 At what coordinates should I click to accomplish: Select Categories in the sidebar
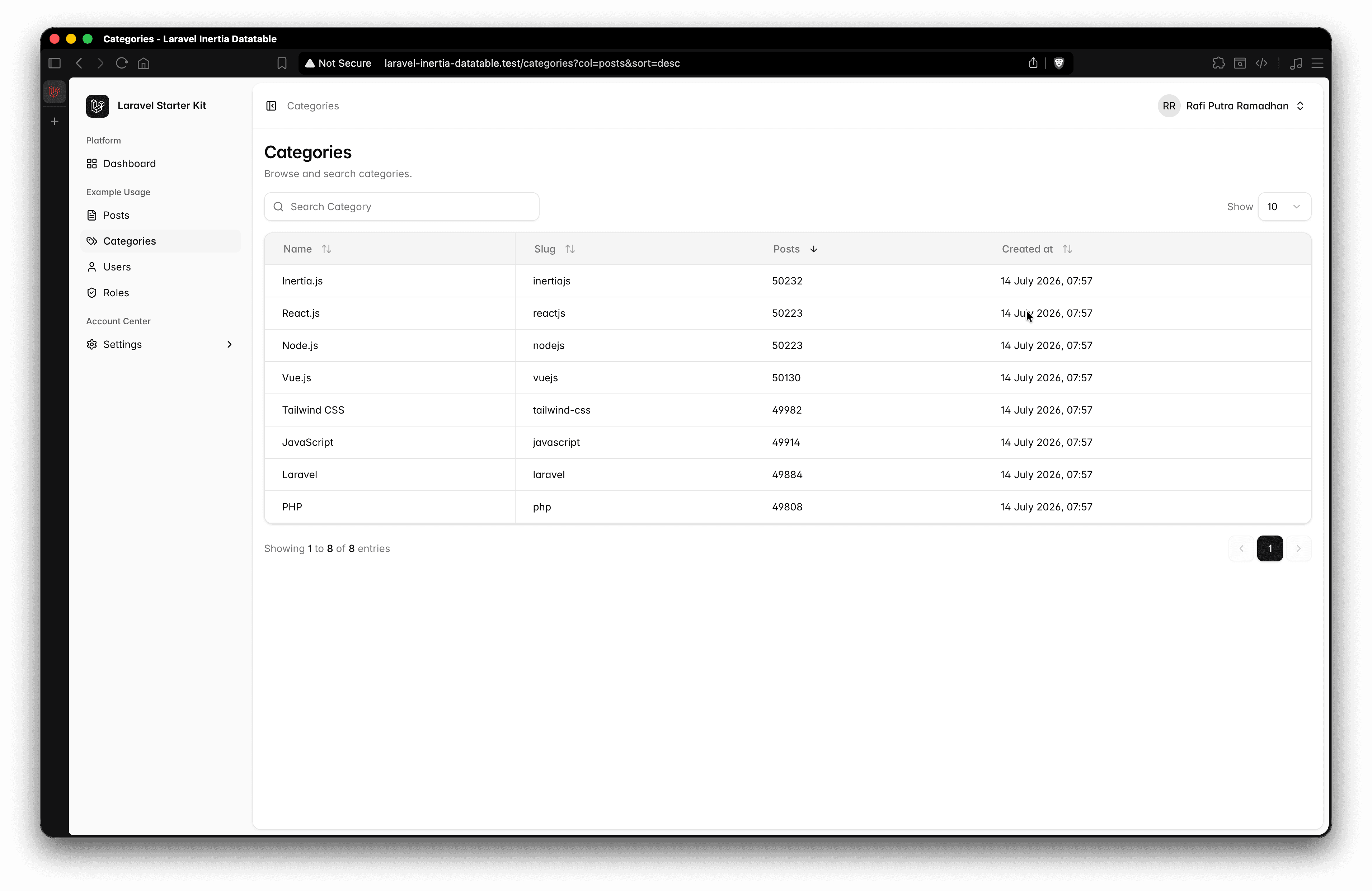pyautogui.click(x=161, y=241)
